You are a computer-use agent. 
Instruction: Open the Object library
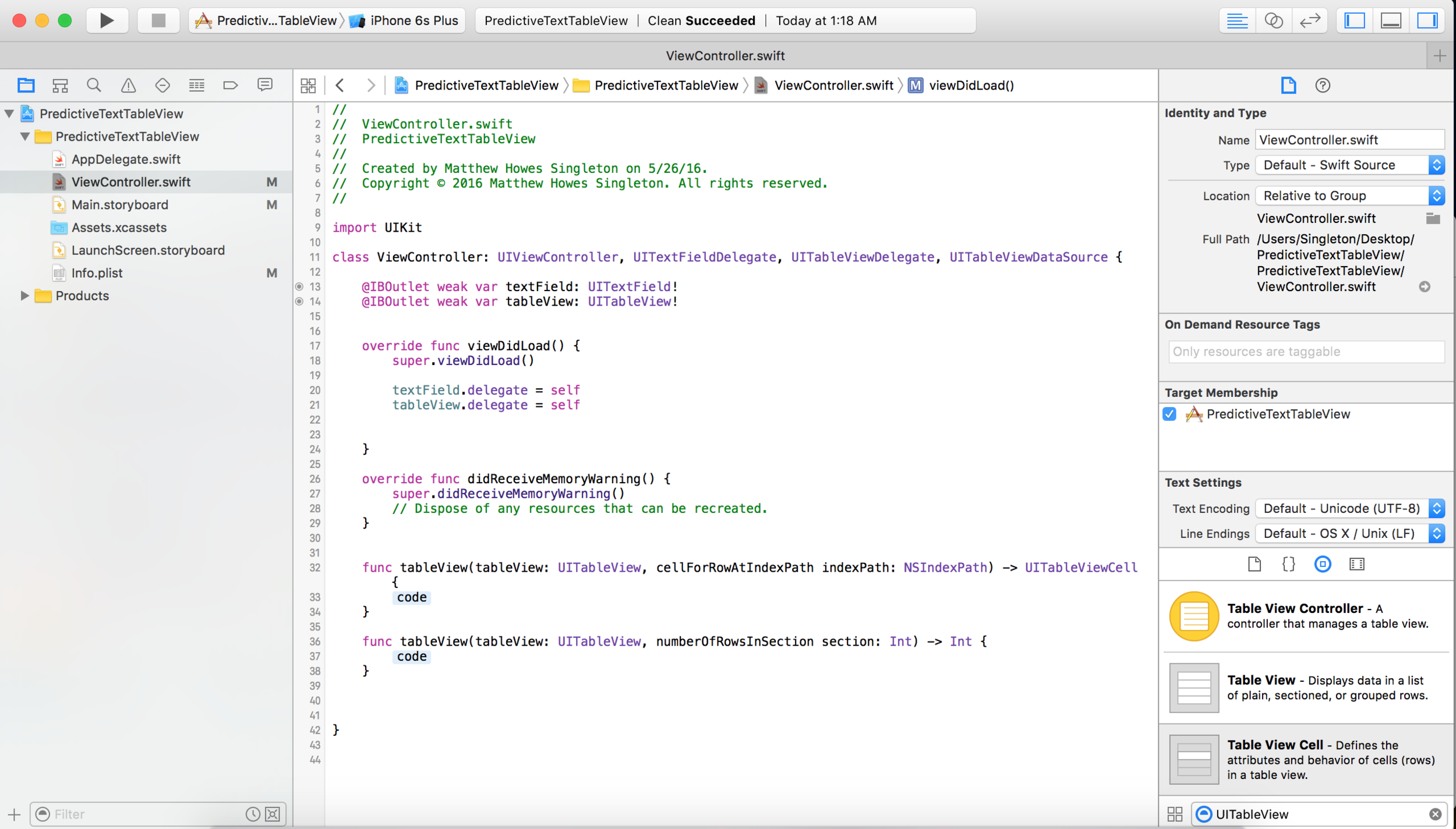click(x=1323, y=564)
